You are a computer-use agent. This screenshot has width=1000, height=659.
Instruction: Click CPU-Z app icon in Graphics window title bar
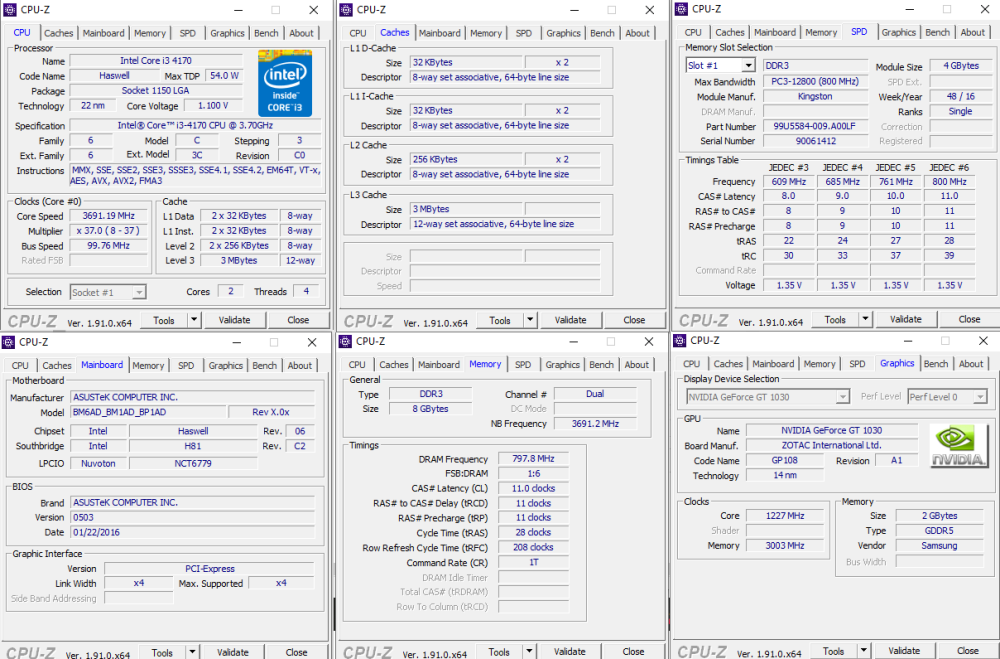point(680,341)
